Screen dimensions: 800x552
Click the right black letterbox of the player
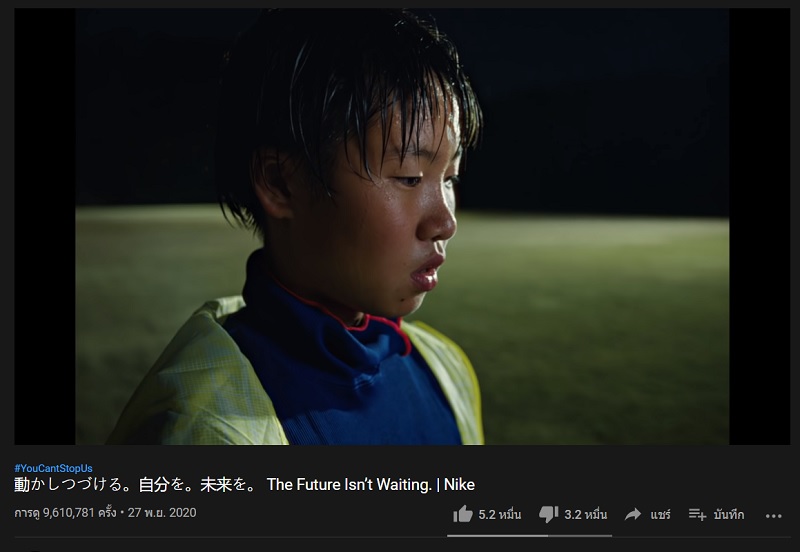[x=759, y=226]
